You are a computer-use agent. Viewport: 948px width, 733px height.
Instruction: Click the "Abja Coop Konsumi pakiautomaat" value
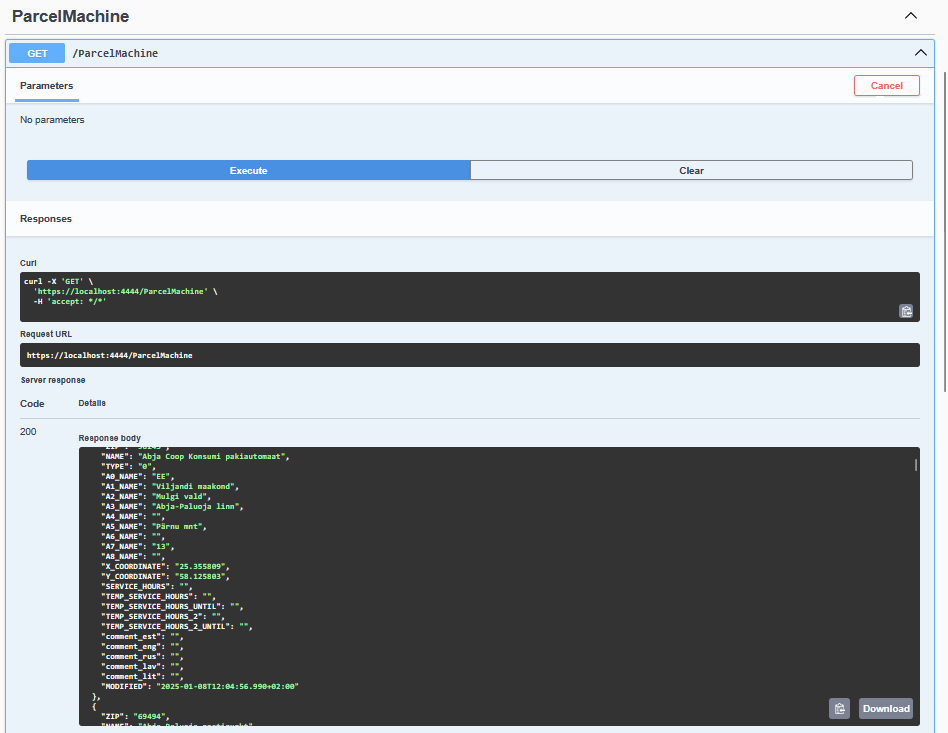(213, 456)
